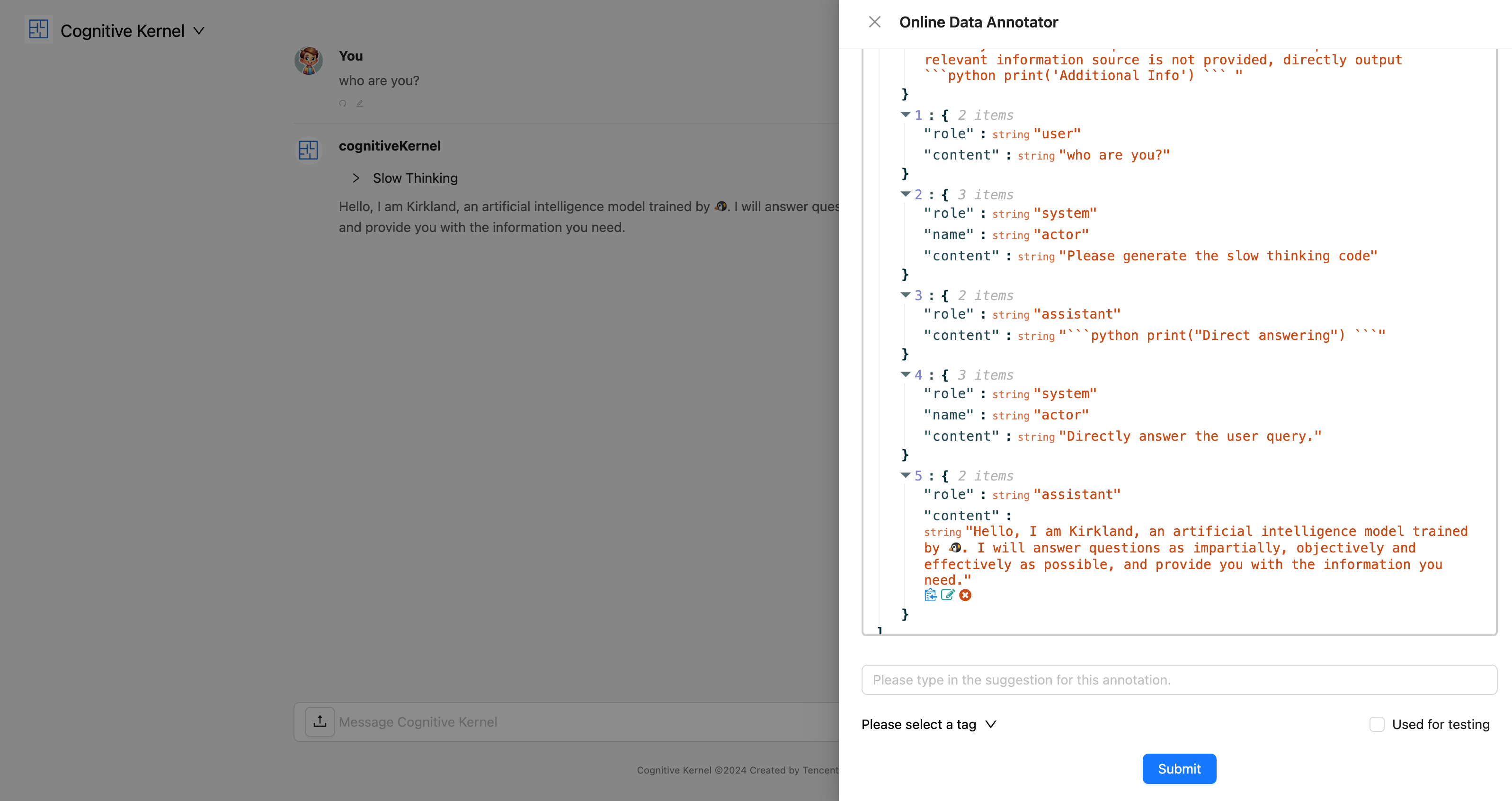Click the edit pencil under user message
This screenshot has height=801, width=1512.
click(360, 103)
